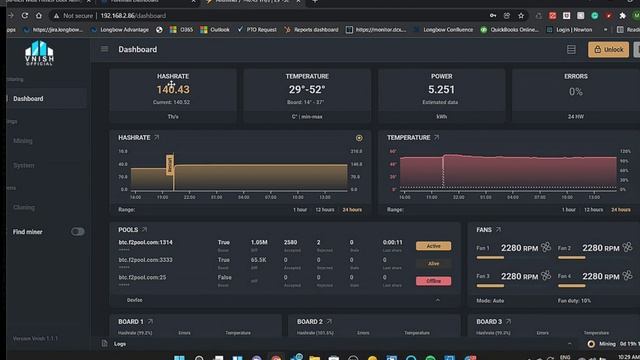Image resolution: width=640 pixels, height=360 pixels.
Task: Open the QuickBooks Online bookmark
Action: (x=510, y=30)
